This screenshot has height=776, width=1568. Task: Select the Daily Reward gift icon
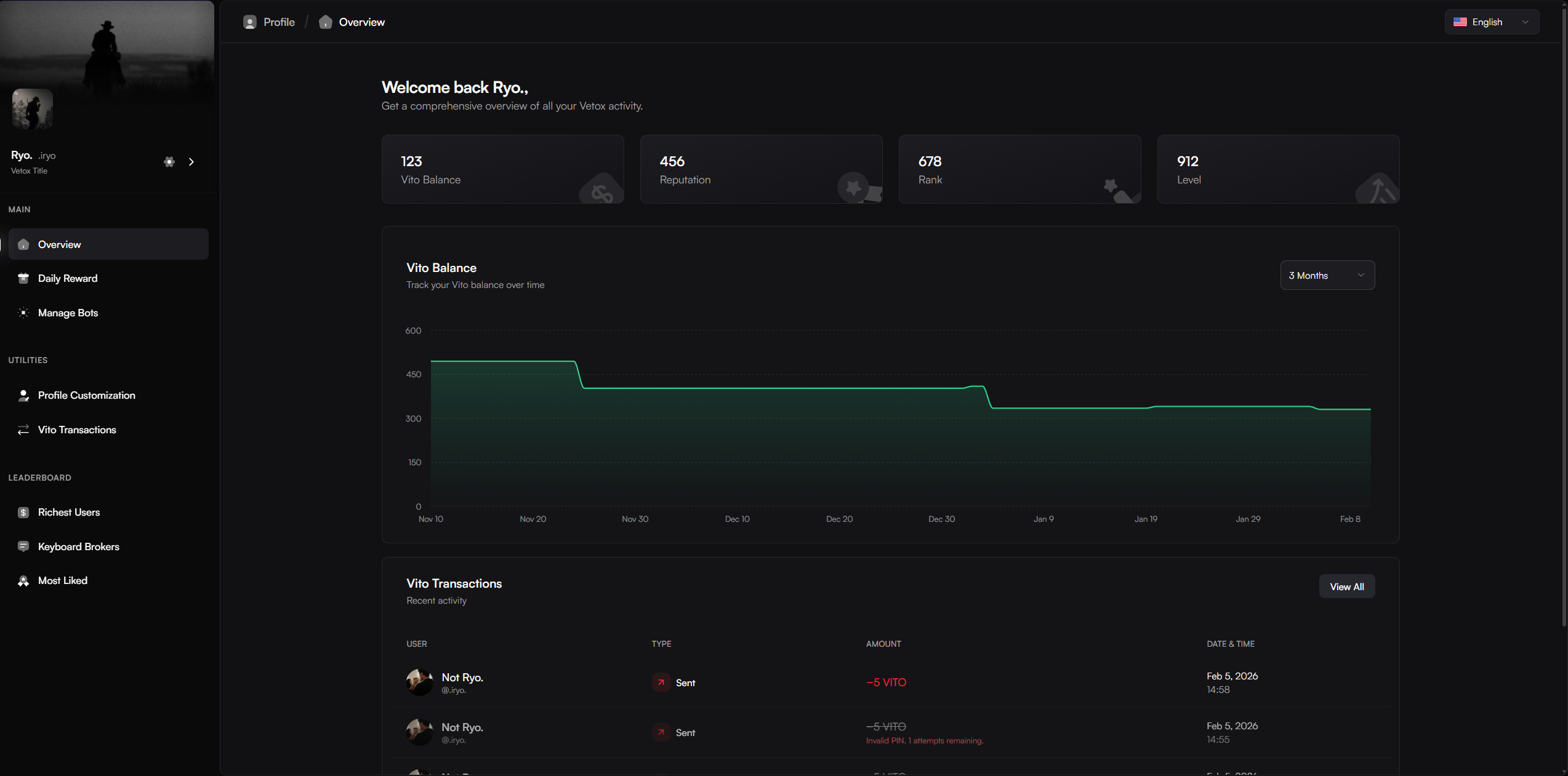click(23, 278)
